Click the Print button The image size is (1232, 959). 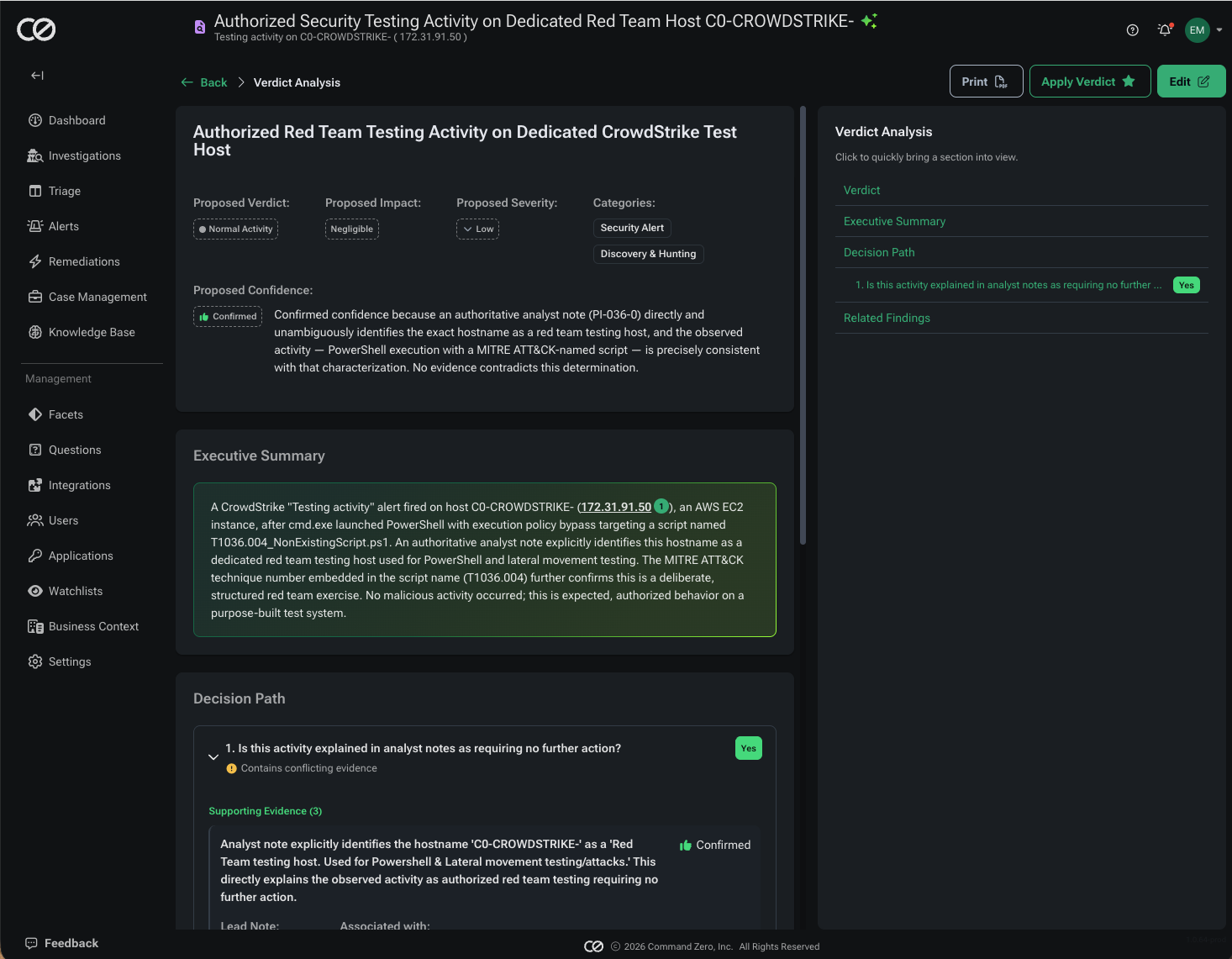click(986, 82)
